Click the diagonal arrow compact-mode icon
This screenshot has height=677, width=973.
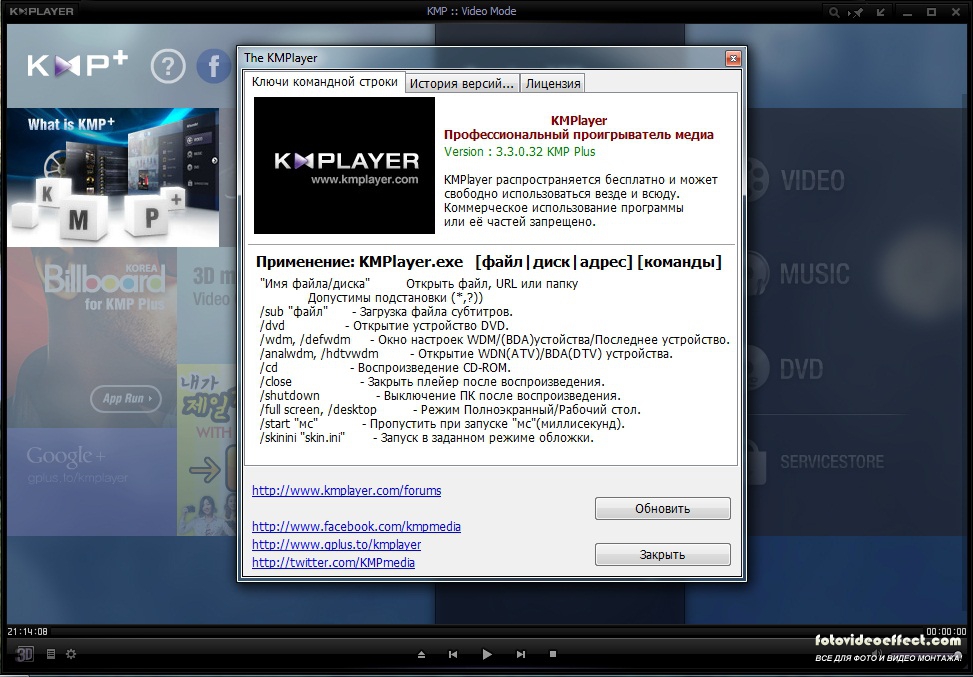(881, 12)
